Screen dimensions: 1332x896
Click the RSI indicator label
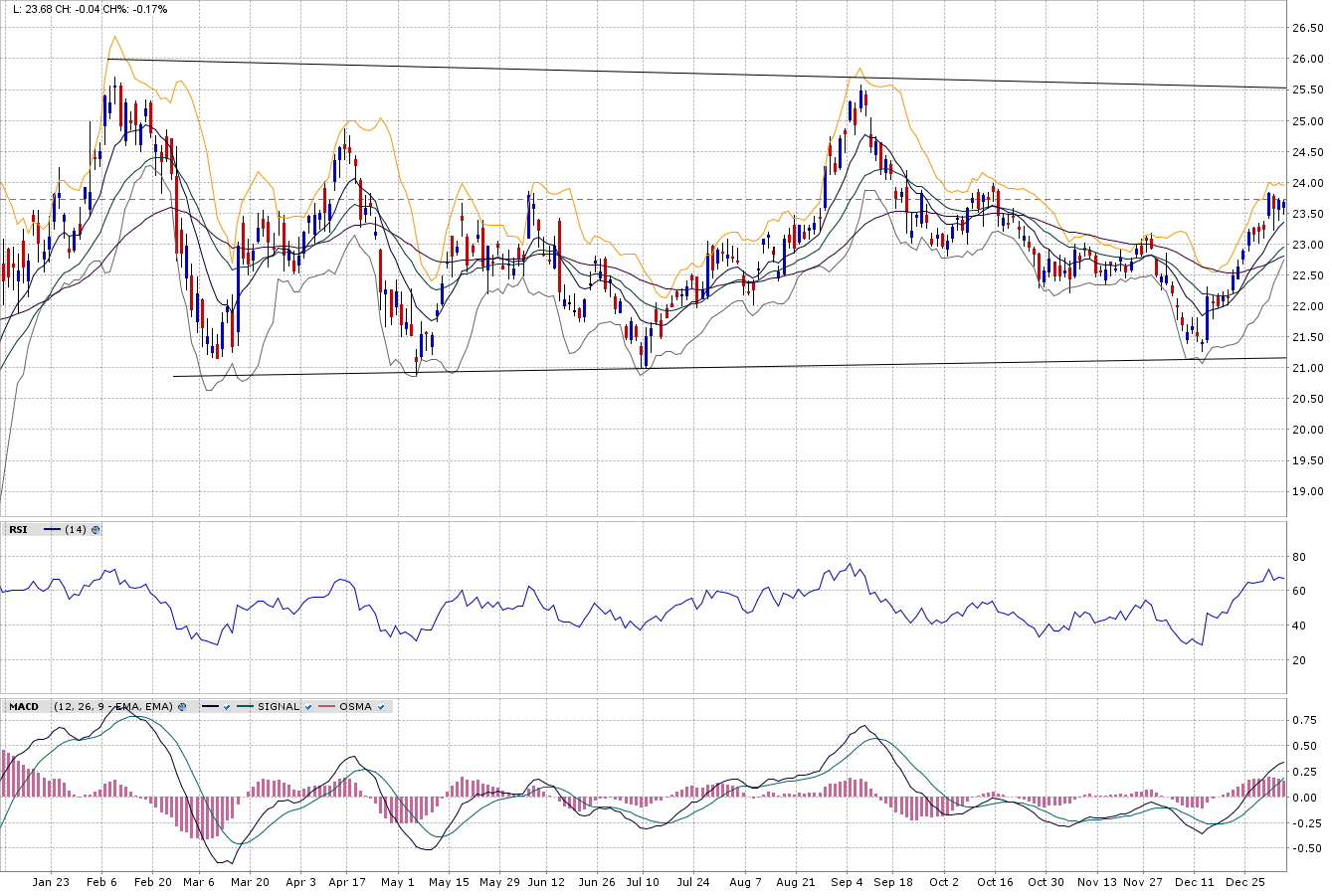click(18, 530)
